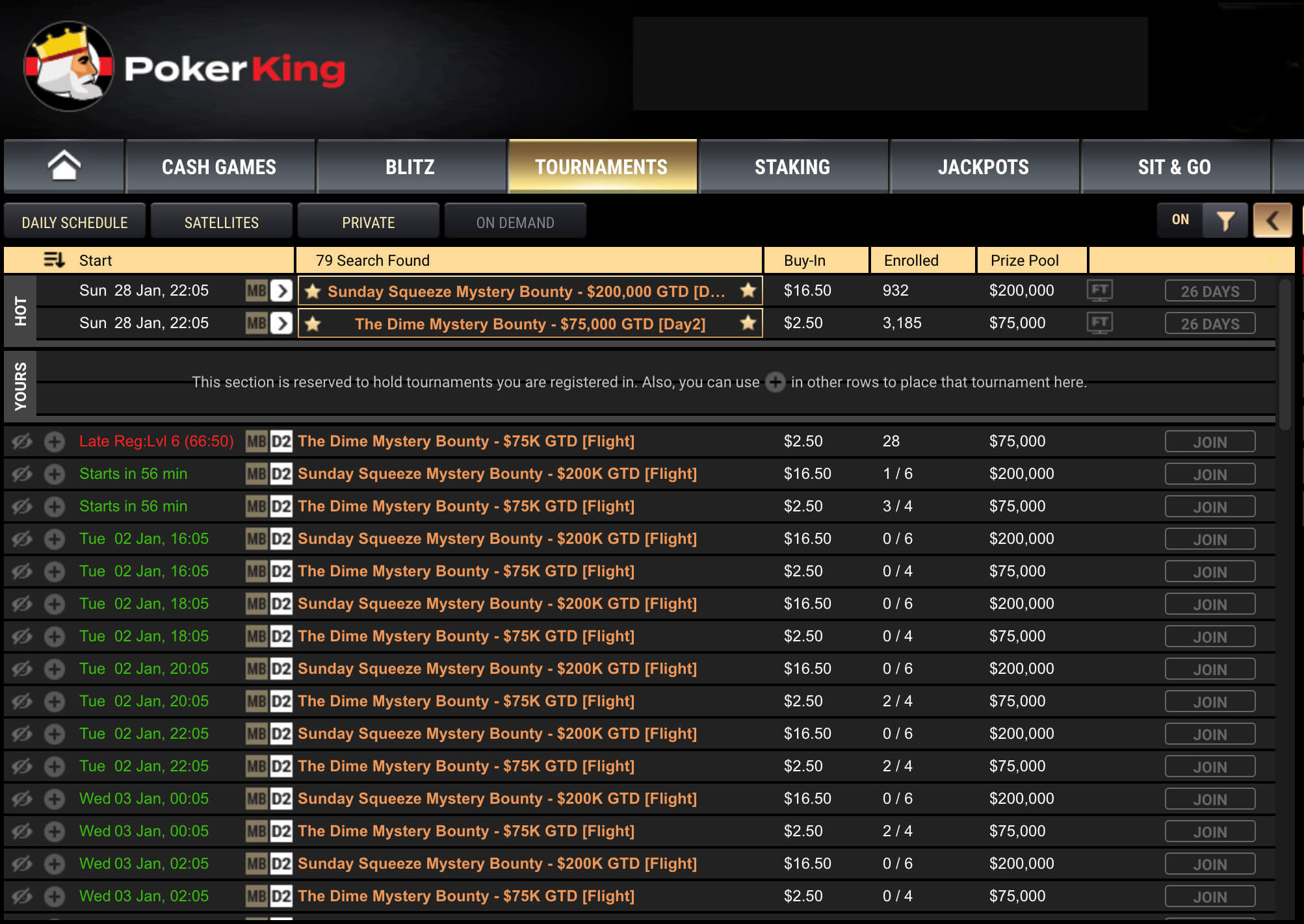Click left star on The Dime Mystery Bounty Day2
1304x924 pixels.
coord(313,324)
